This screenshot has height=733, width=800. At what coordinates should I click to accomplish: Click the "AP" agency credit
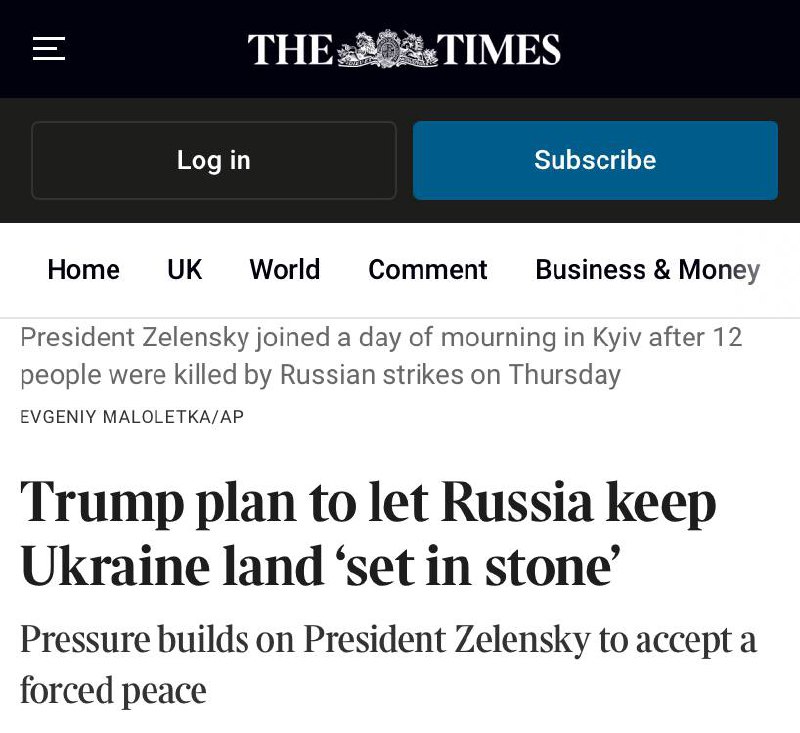click(x=231, y=417)
